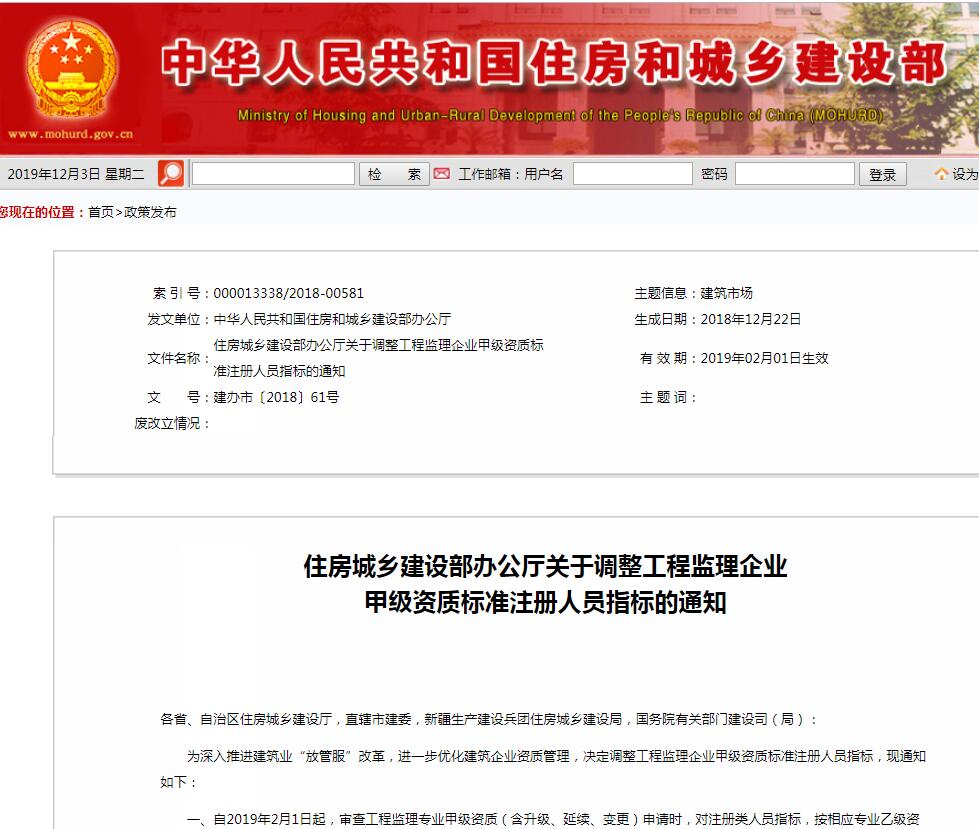Image resolution: width=979 pixels, height=829 pixels.
Task: Click the national emblem logo
Action: pos(71,70)
